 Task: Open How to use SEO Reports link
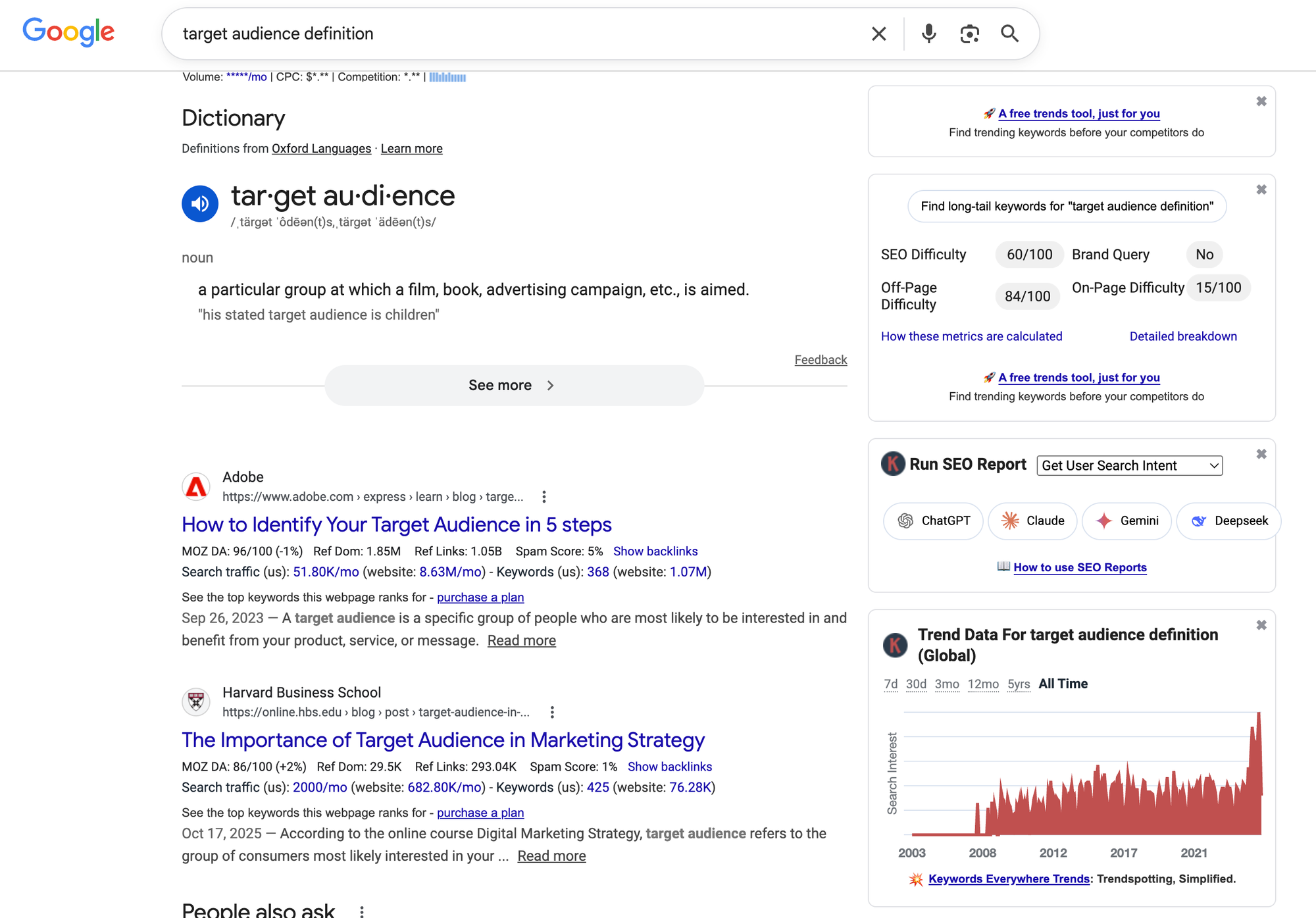pyautogui.click(x=1080, y=567)
